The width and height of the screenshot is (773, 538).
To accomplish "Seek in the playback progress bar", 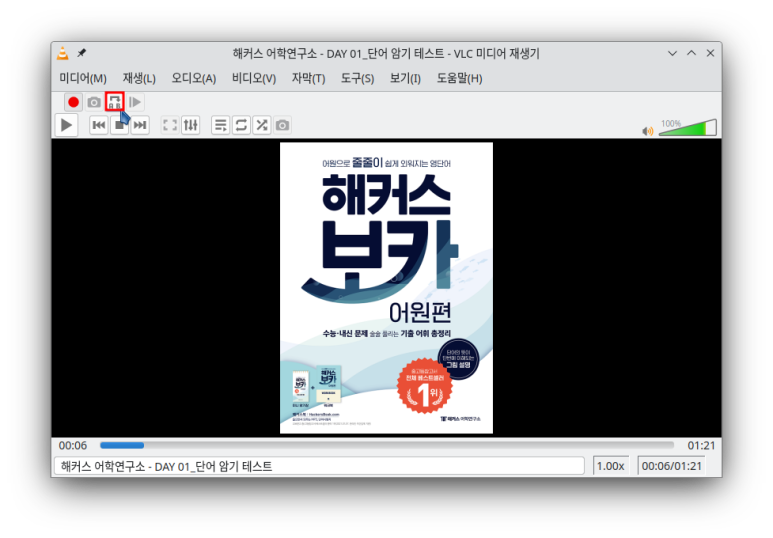I will 386,445.
